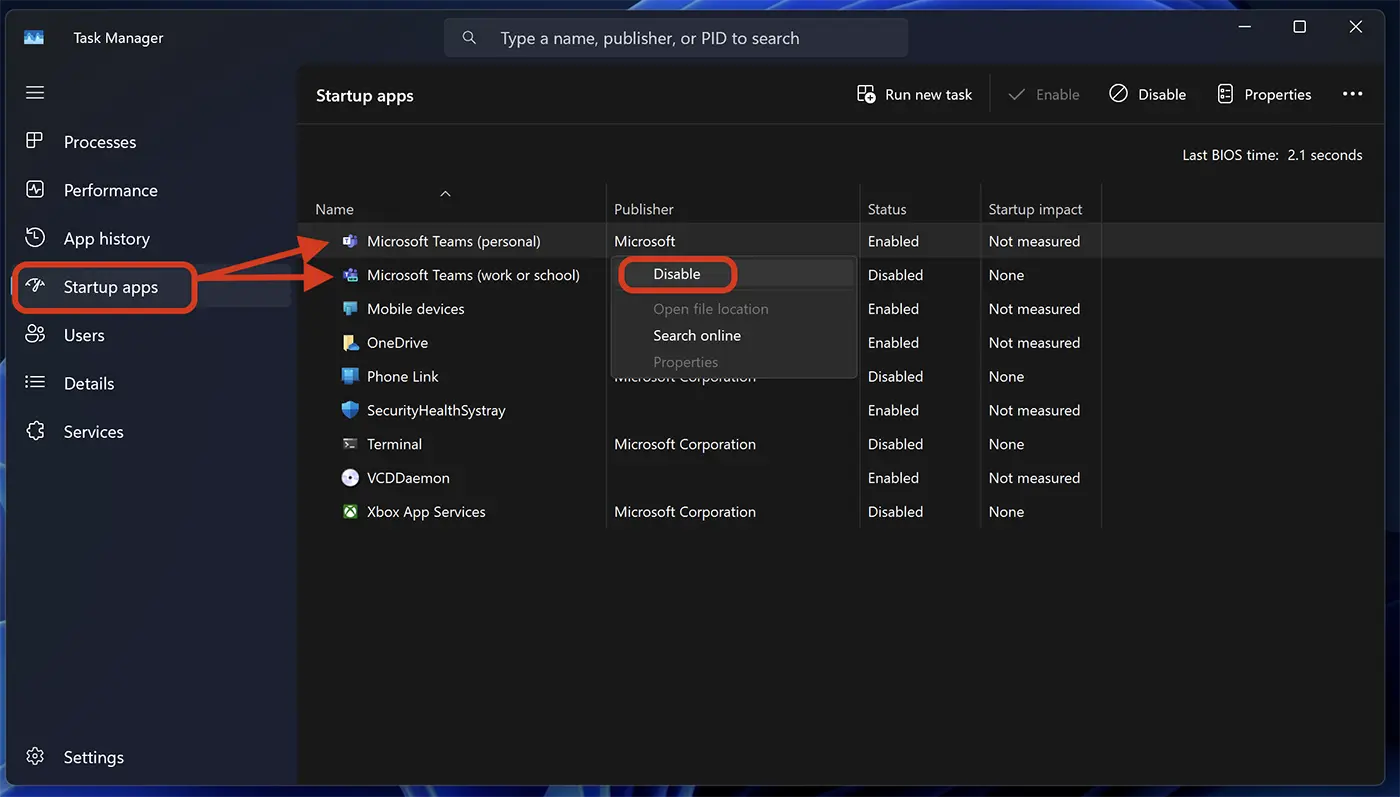Select the Xbox App Services row name
The height and width of the screenshot is (797, 1400).
pos(426,512)
